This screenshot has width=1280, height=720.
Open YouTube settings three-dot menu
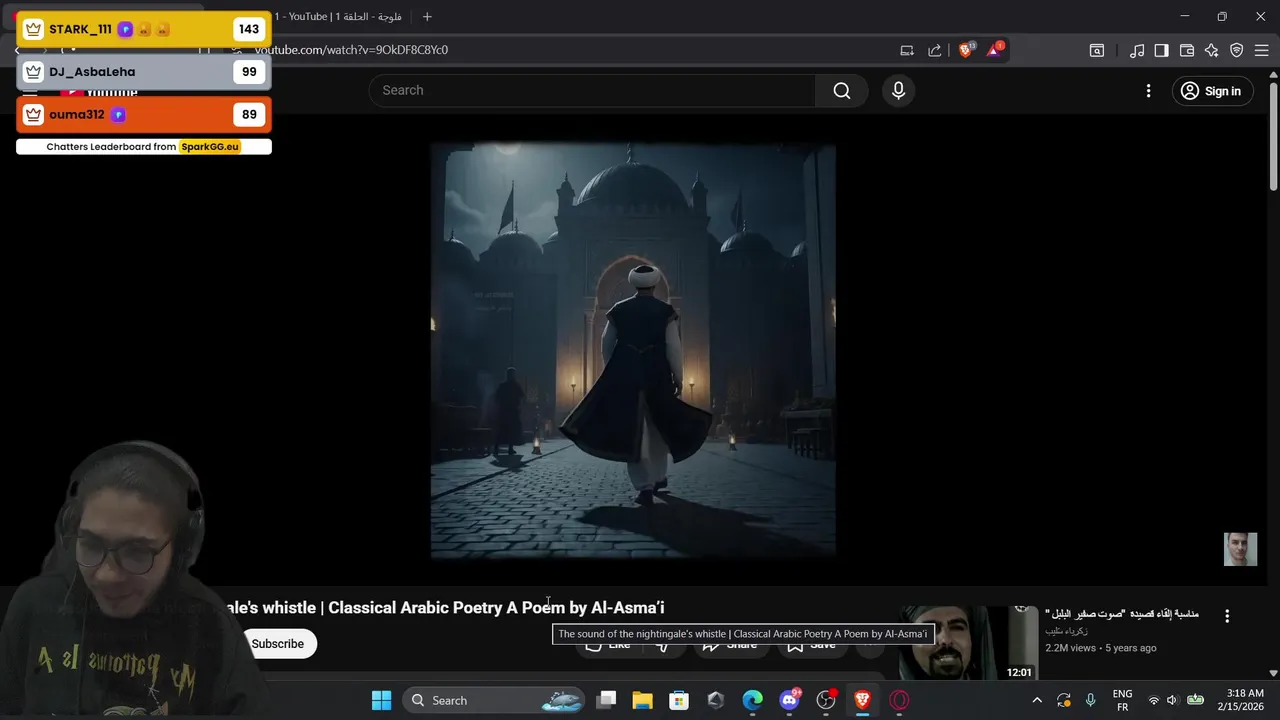point(1148,91)
